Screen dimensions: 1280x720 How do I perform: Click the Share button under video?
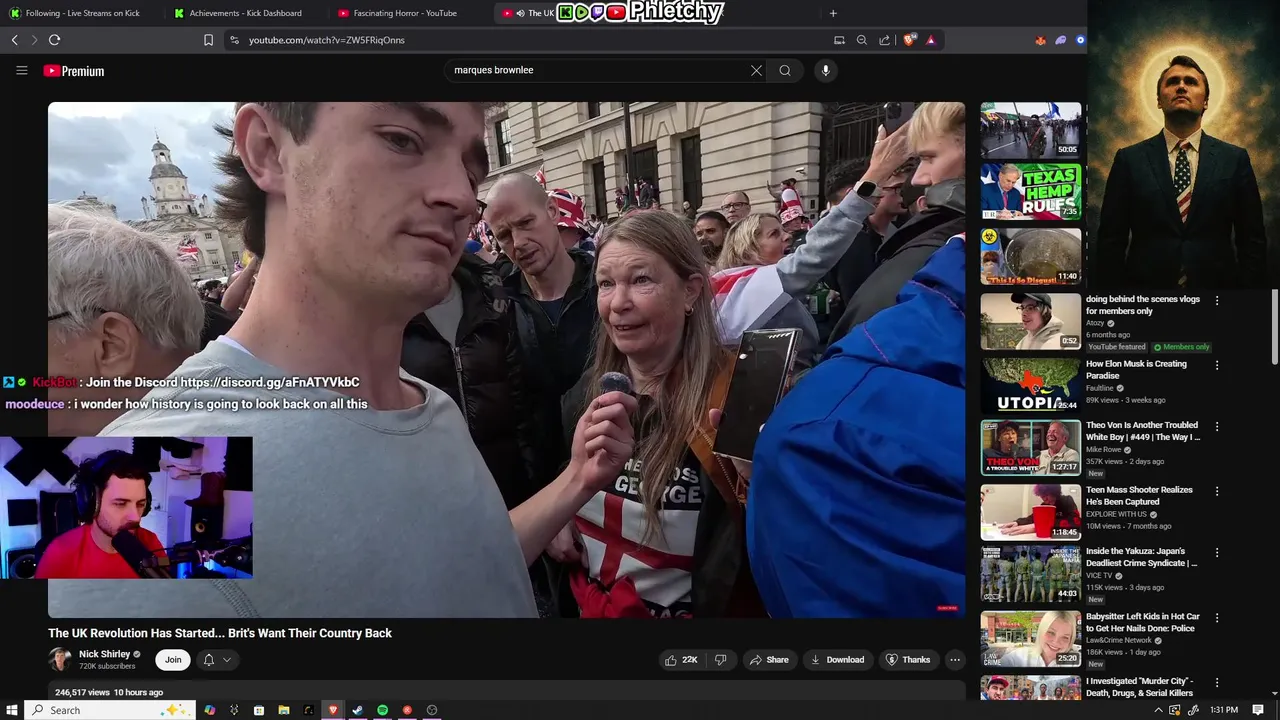click(x=769, y=660)
